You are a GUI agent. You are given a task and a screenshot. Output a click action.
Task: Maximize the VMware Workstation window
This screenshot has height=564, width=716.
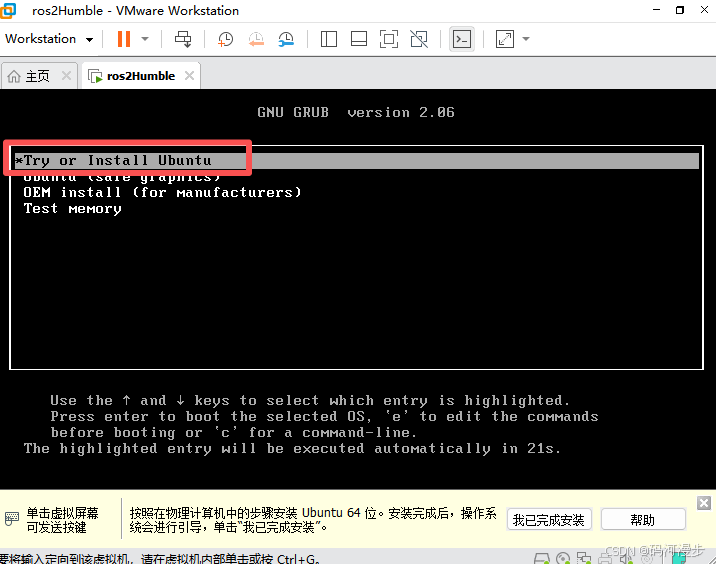[x=680, y=10]
